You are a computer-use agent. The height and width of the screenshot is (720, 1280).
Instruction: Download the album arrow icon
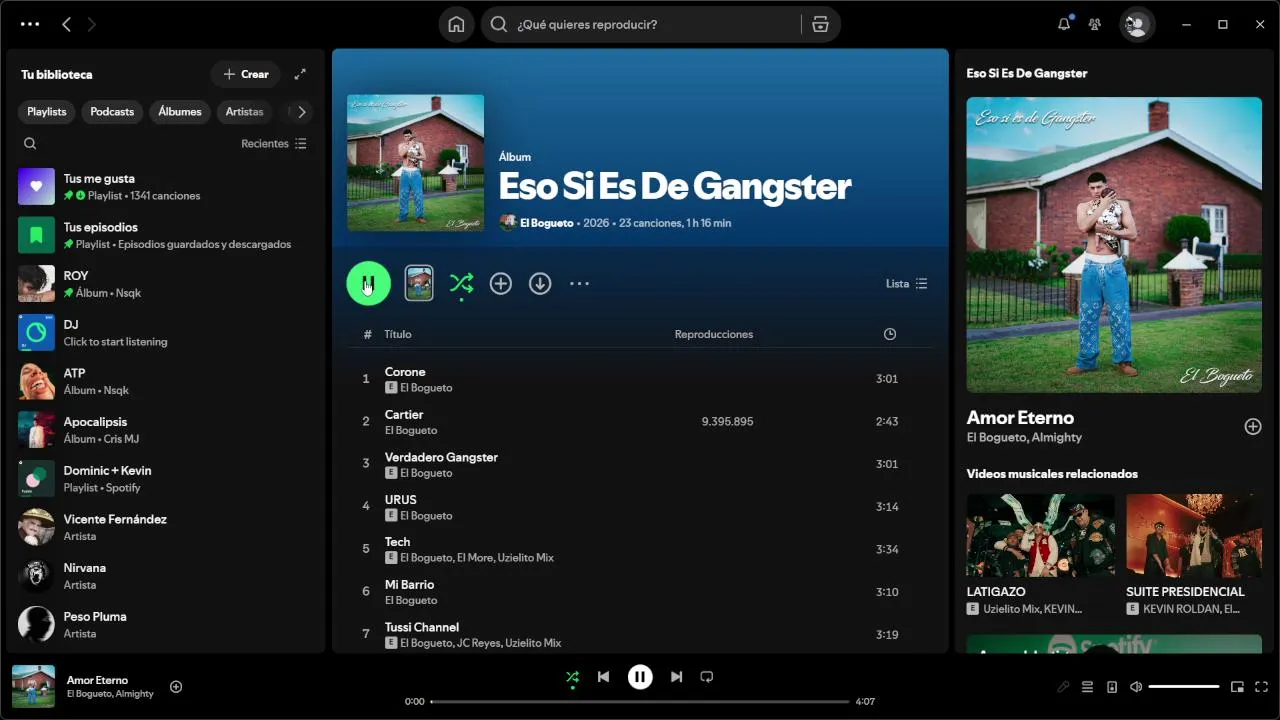point(540,284)
